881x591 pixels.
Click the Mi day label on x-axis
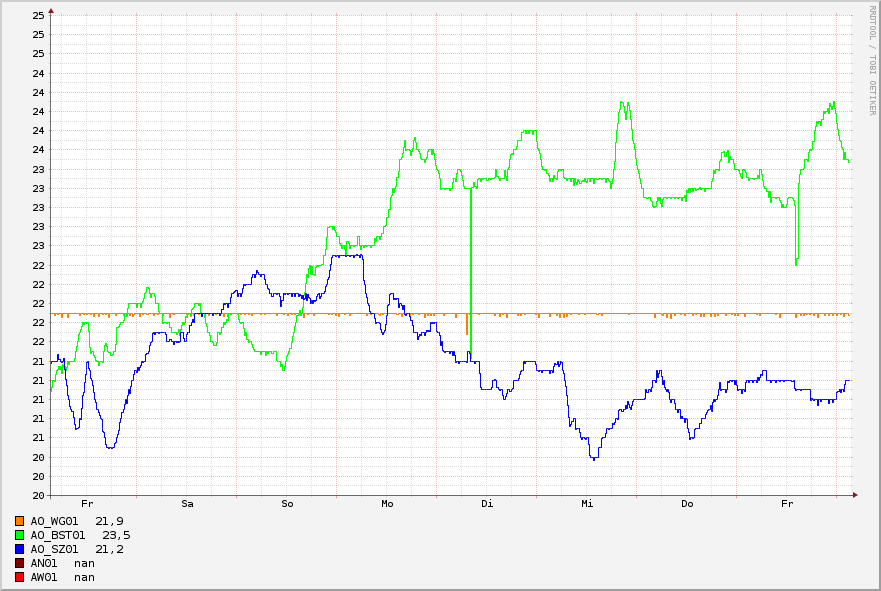587,504
